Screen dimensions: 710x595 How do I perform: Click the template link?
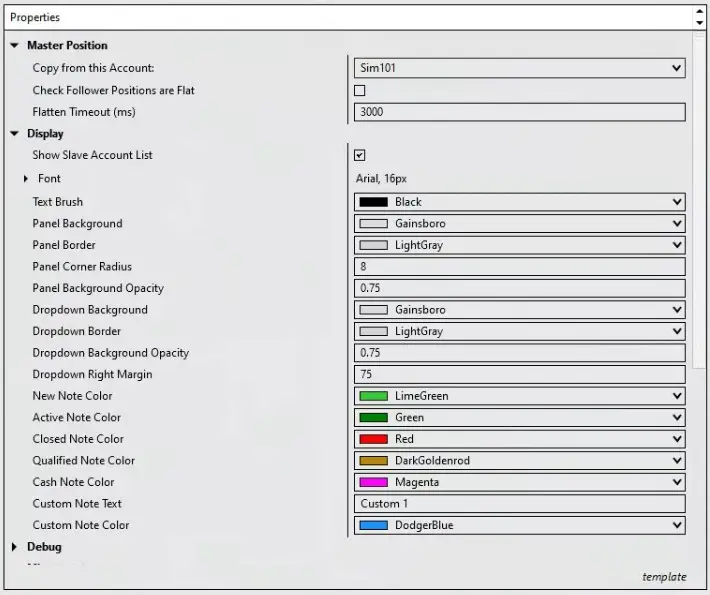(664, 577)
